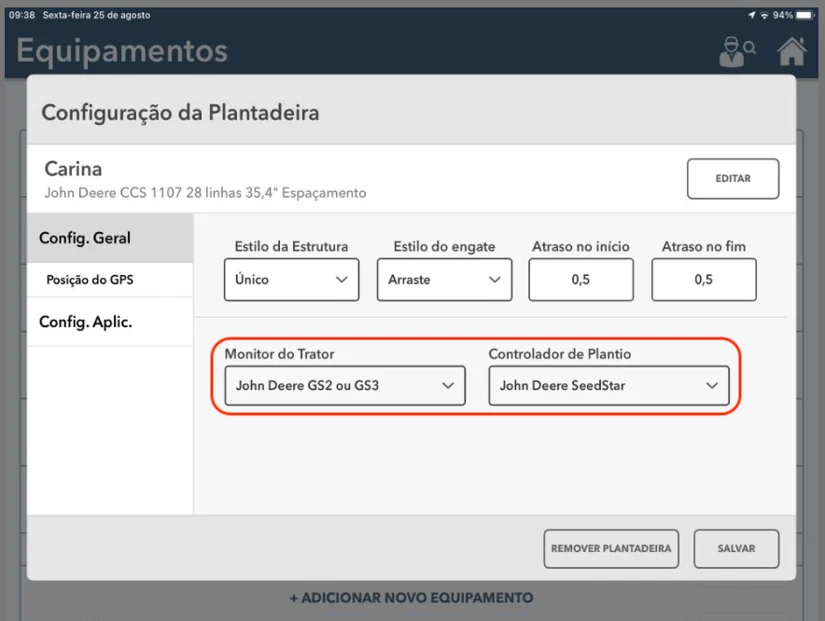Click the SALVAR button

[x=736, y=548]
